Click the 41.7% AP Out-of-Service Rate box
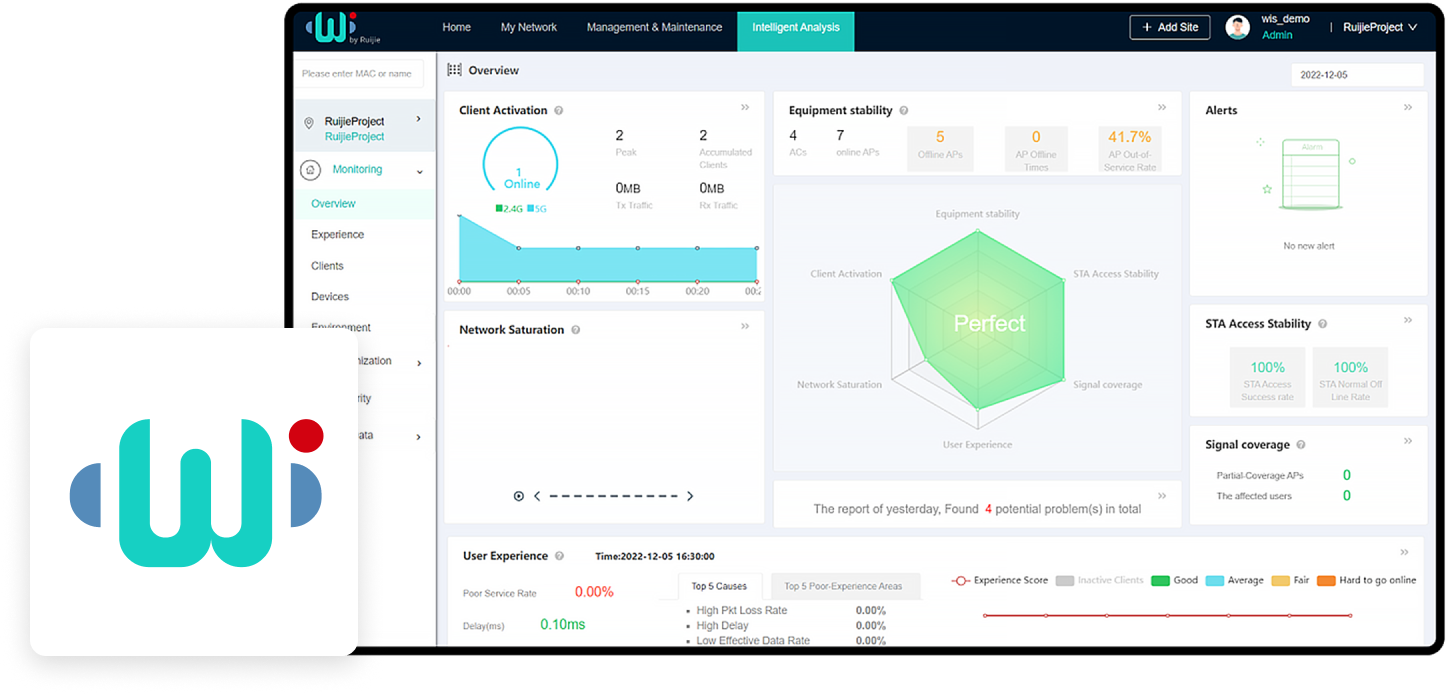Screen dimensions: 1448x694 pos(1130,149)
